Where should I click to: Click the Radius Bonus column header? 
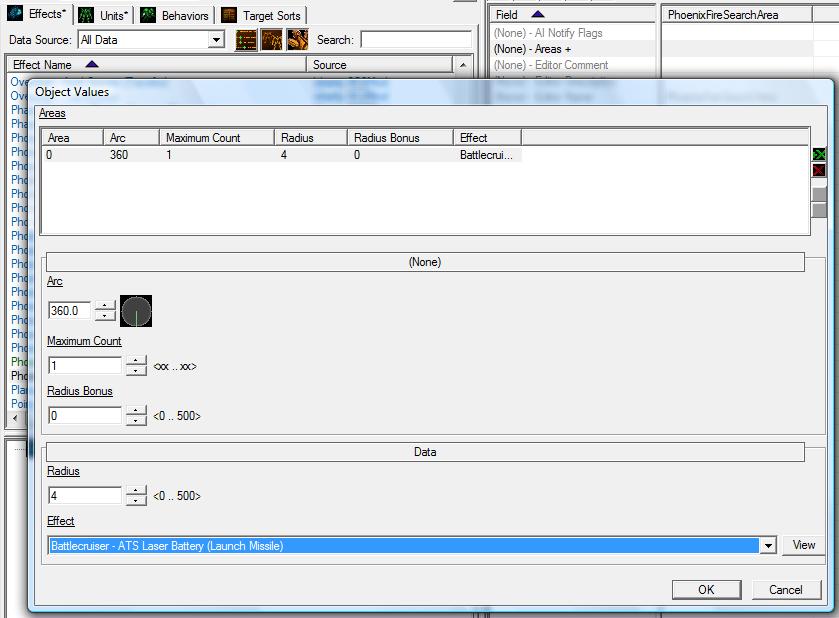pyautogui.click(x=401, y=138)
